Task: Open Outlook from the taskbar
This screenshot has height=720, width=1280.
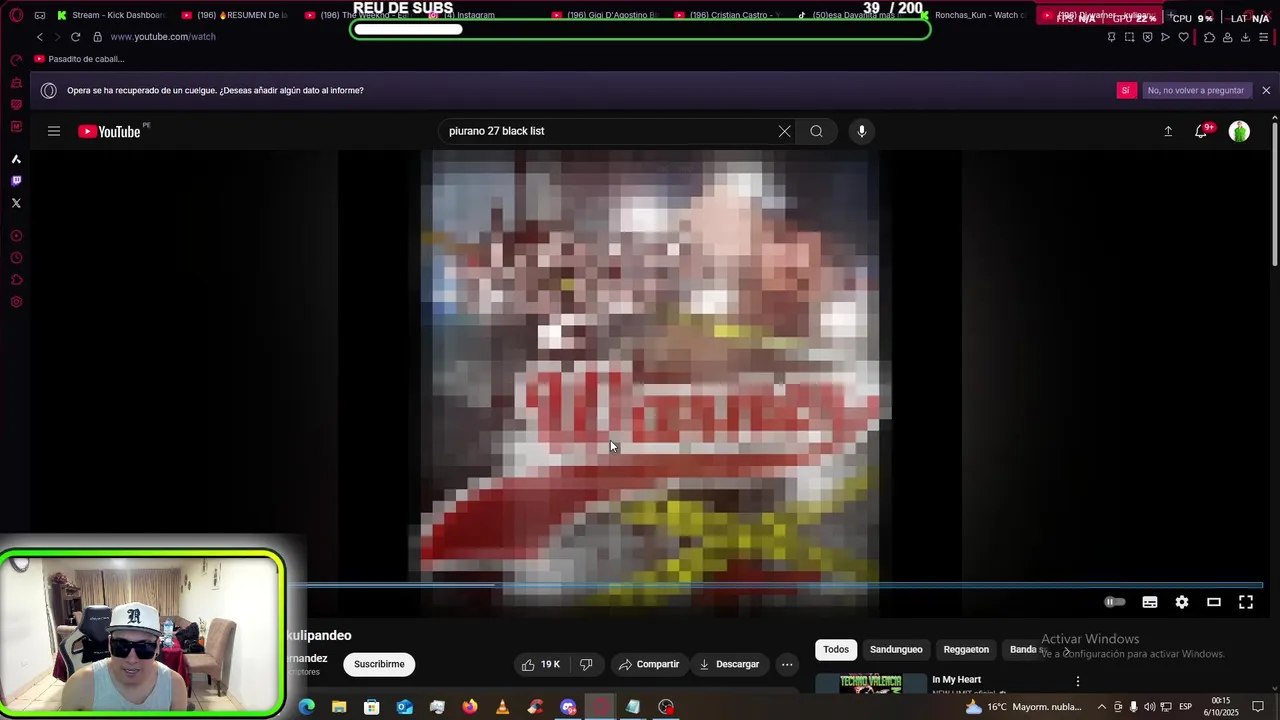Action: pyautogui.click(x=404, y=707)
